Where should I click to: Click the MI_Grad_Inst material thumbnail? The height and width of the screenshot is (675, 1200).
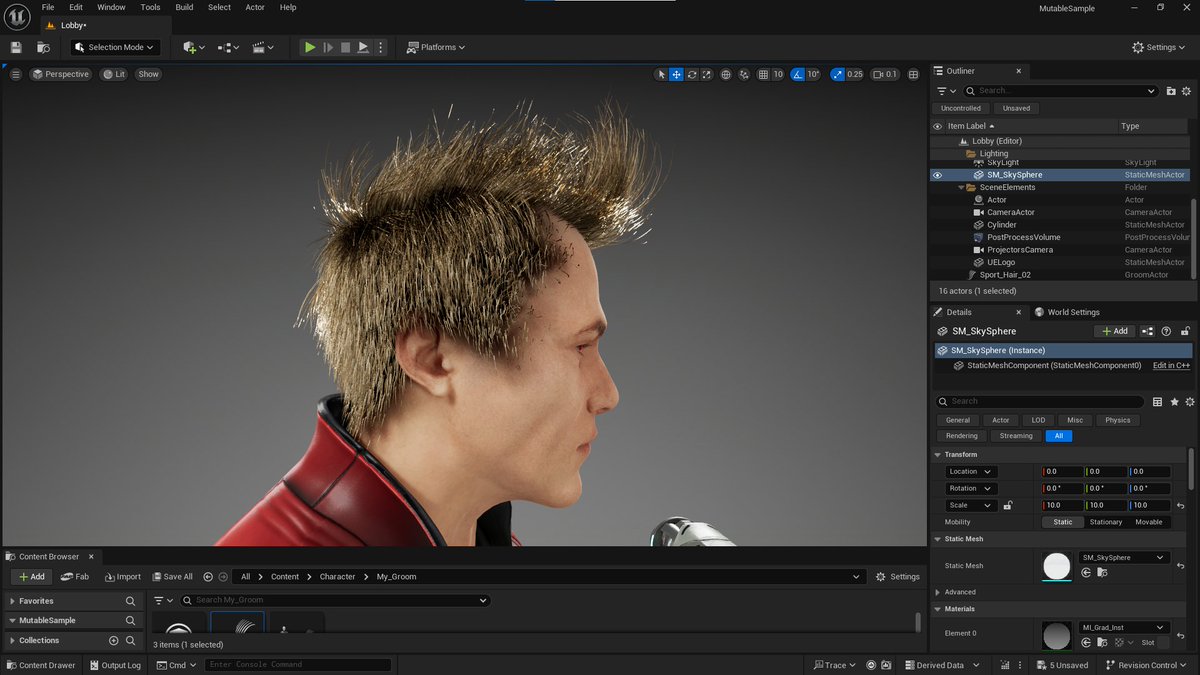1057,634
